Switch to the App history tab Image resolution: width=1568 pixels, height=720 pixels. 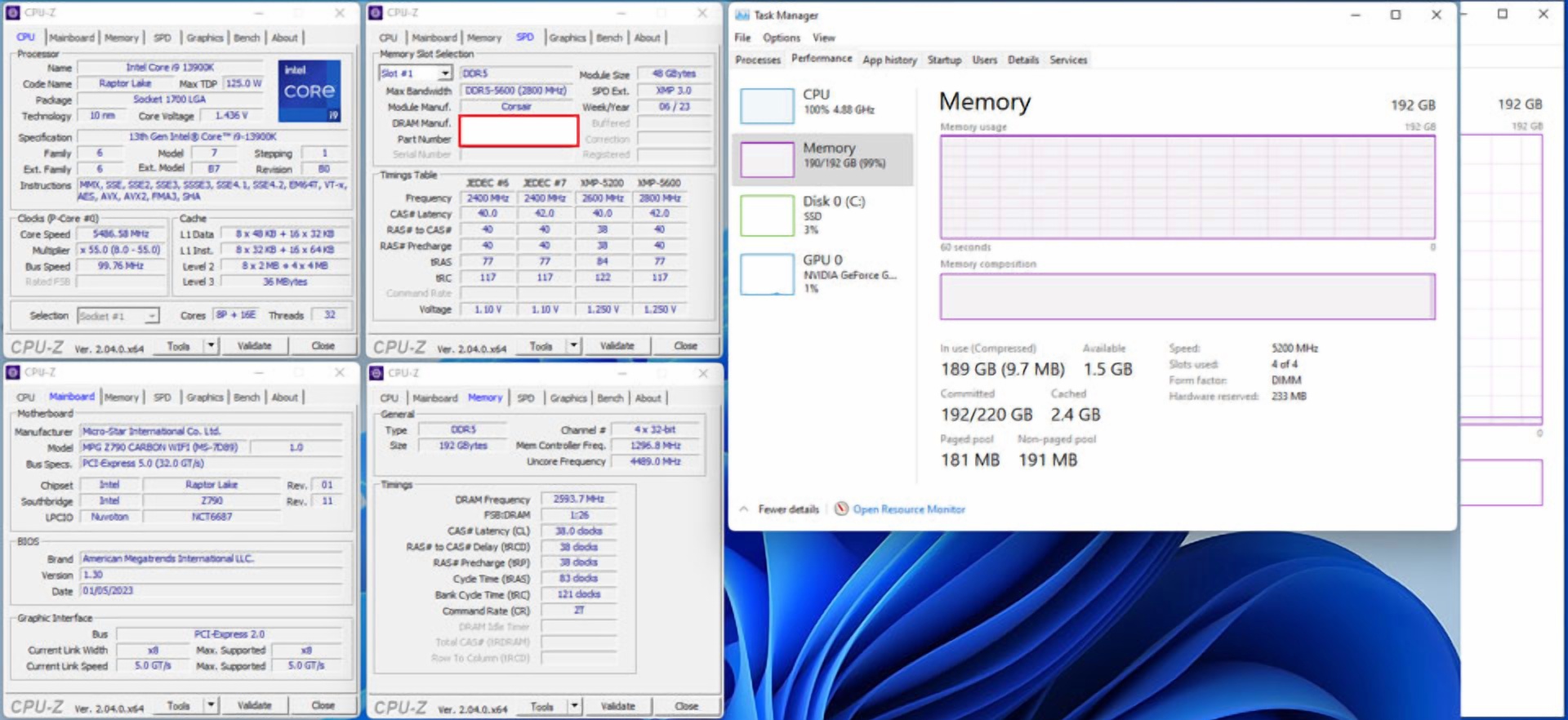(x=889, y=60)
